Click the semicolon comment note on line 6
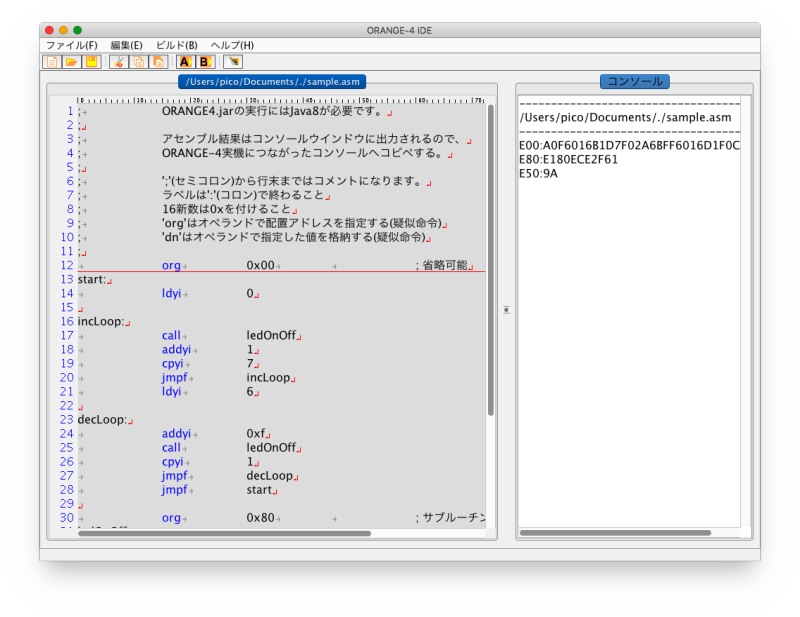The width and height of the screenshot is (800, 617). click(293, 181)
